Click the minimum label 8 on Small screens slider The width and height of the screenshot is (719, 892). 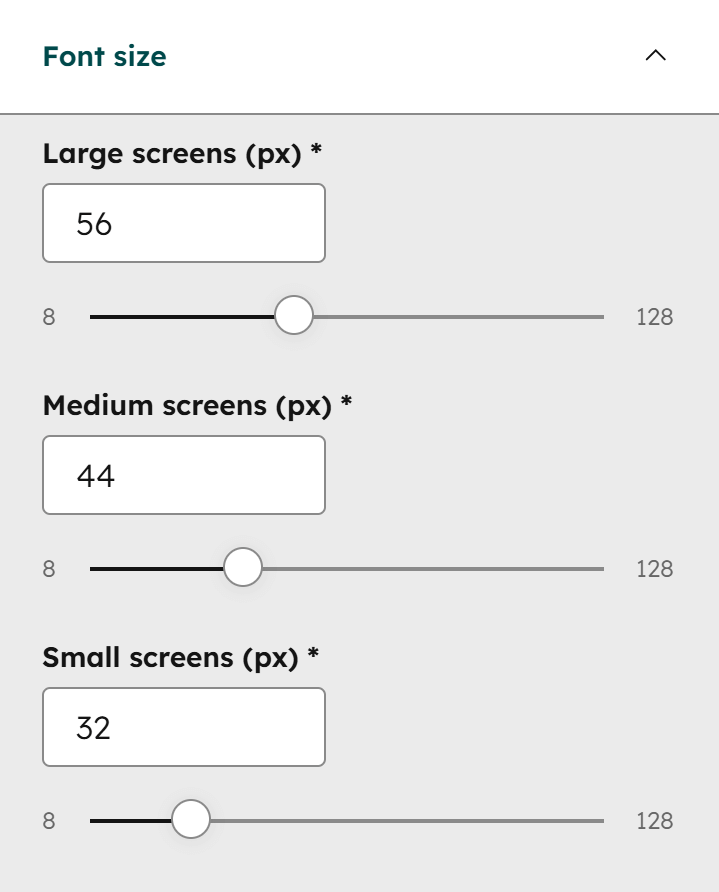click(x=49, y=820)
